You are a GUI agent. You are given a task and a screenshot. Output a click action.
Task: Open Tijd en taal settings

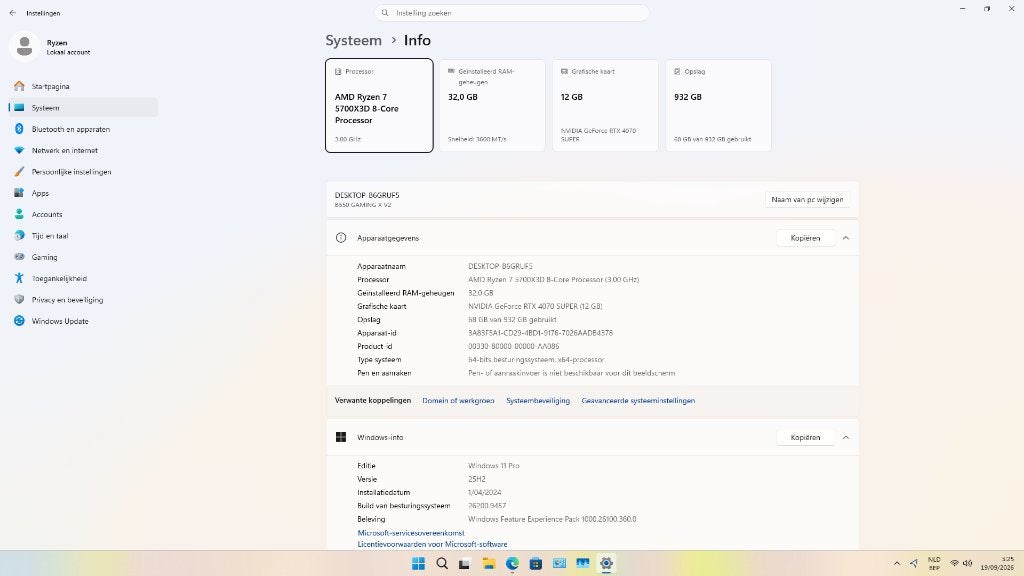83,236
